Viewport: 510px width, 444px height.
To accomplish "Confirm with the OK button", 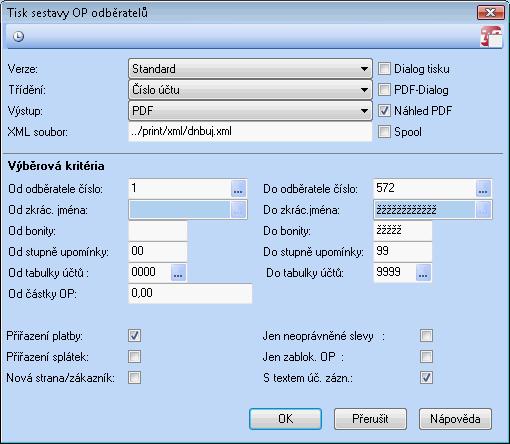I will pyautogui.click(x=285, y=419).
